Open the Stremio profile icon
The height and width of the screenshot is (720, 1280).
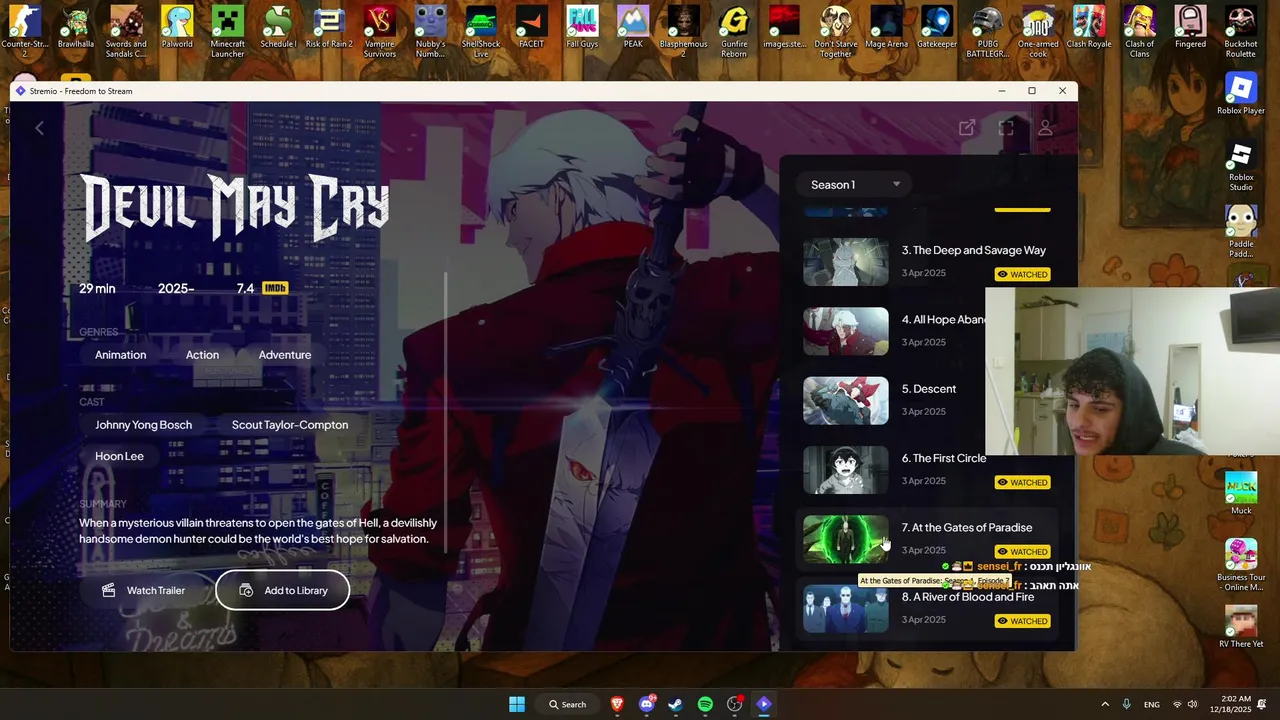coord(1045,128)
